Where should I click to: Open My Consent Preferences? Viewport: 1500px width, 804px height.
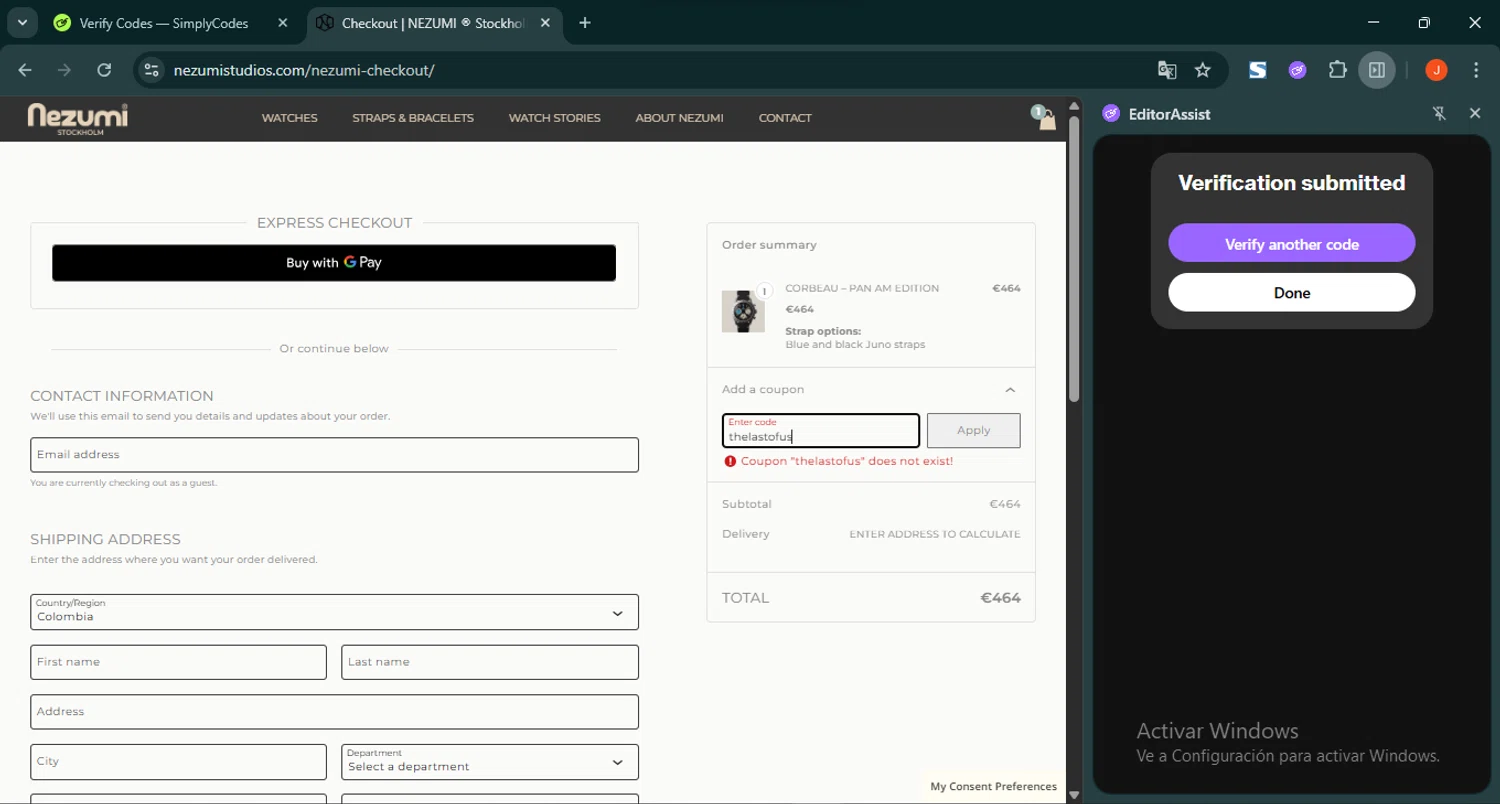(x=993, y=787)
